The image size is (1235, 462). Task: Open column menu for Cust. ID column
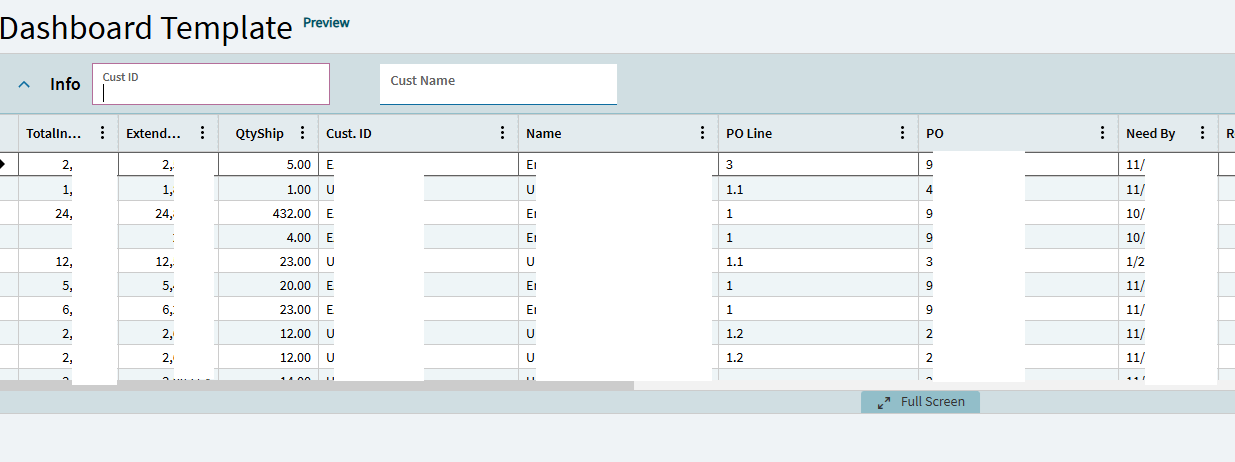(502, 133)
